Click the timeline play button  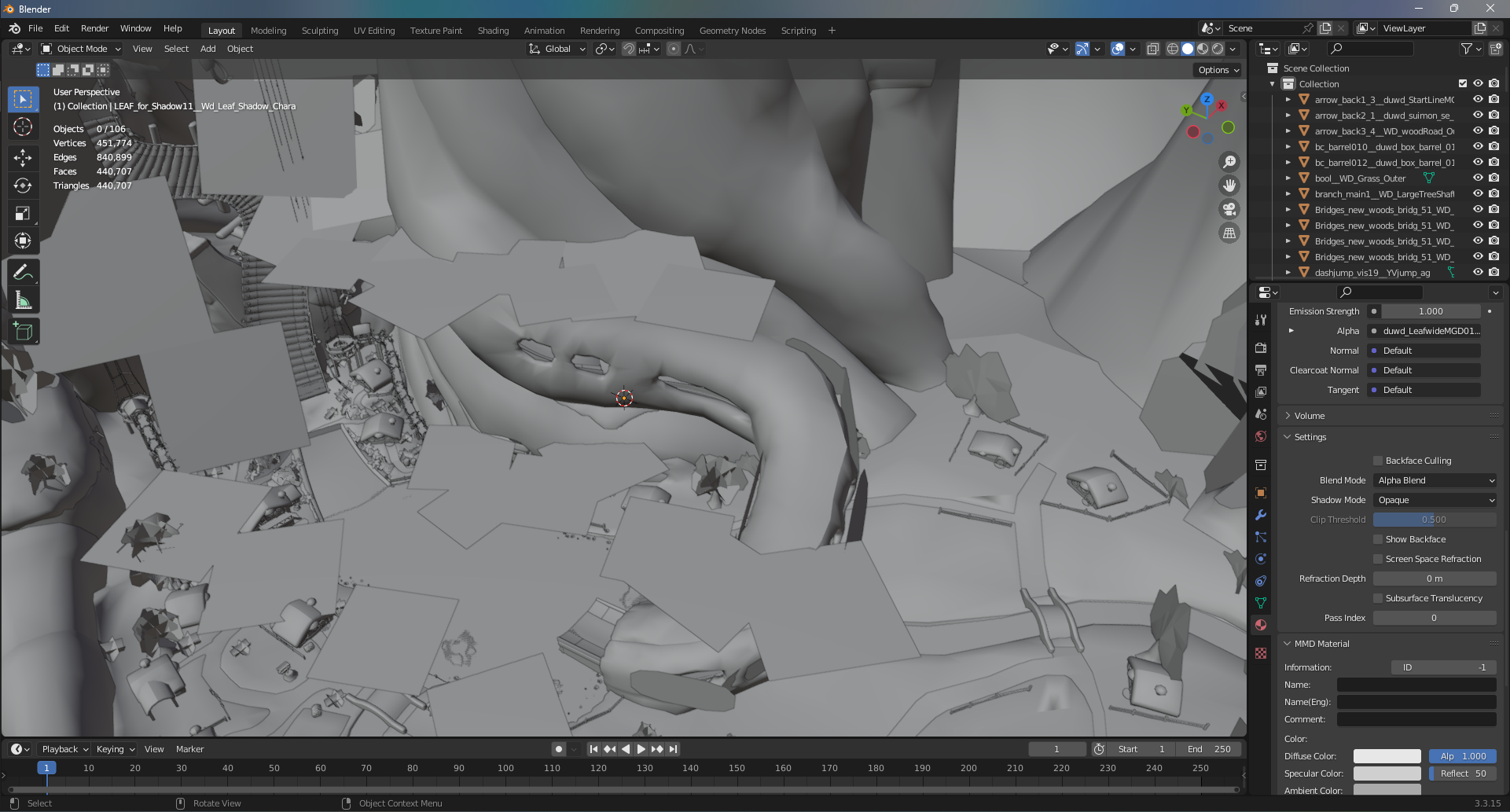tap(641, 749)
